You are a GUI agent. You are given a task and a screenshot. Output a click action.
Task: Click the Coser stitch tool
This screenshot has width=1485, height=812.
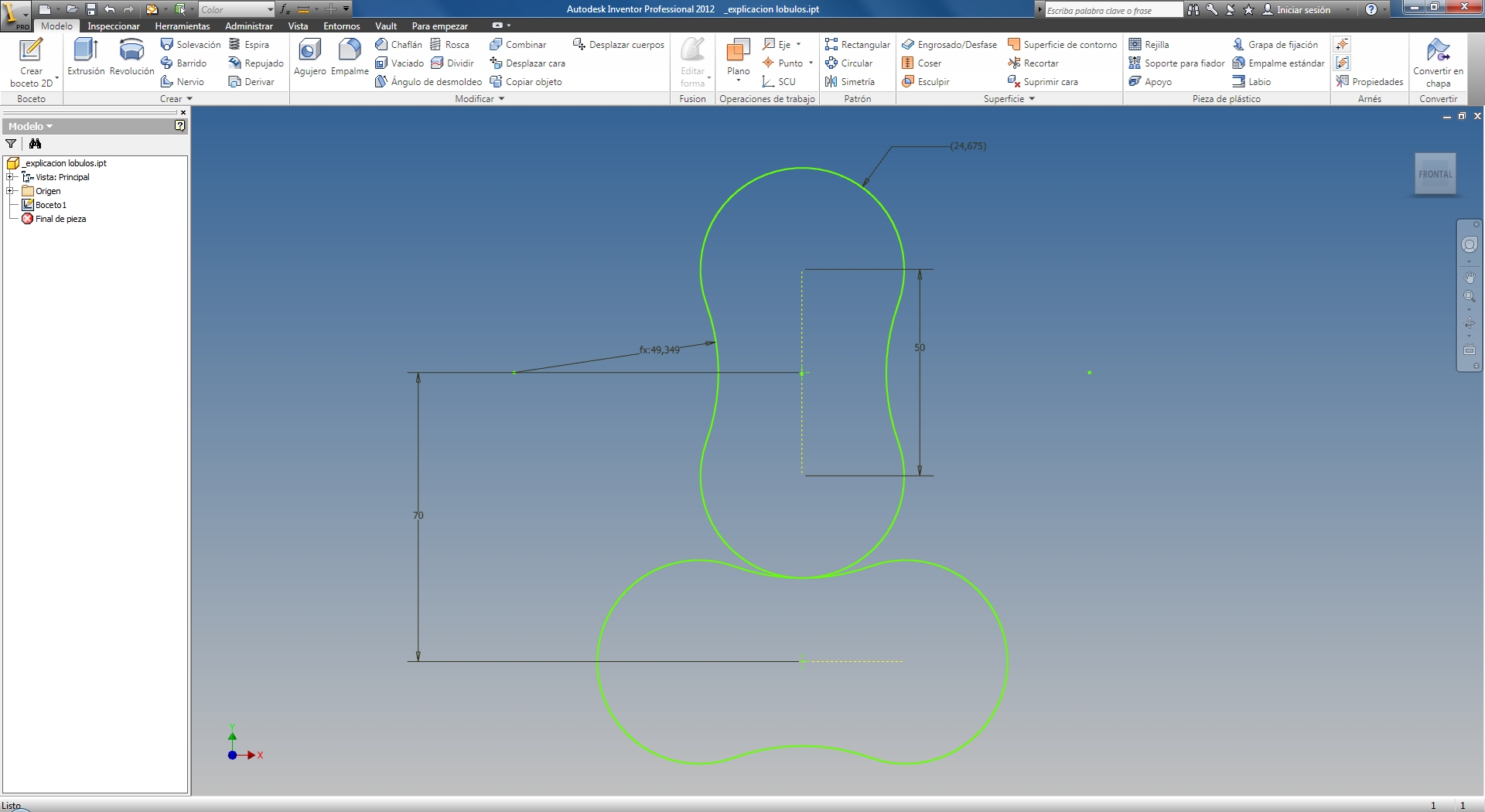click(x=921, y=63)
